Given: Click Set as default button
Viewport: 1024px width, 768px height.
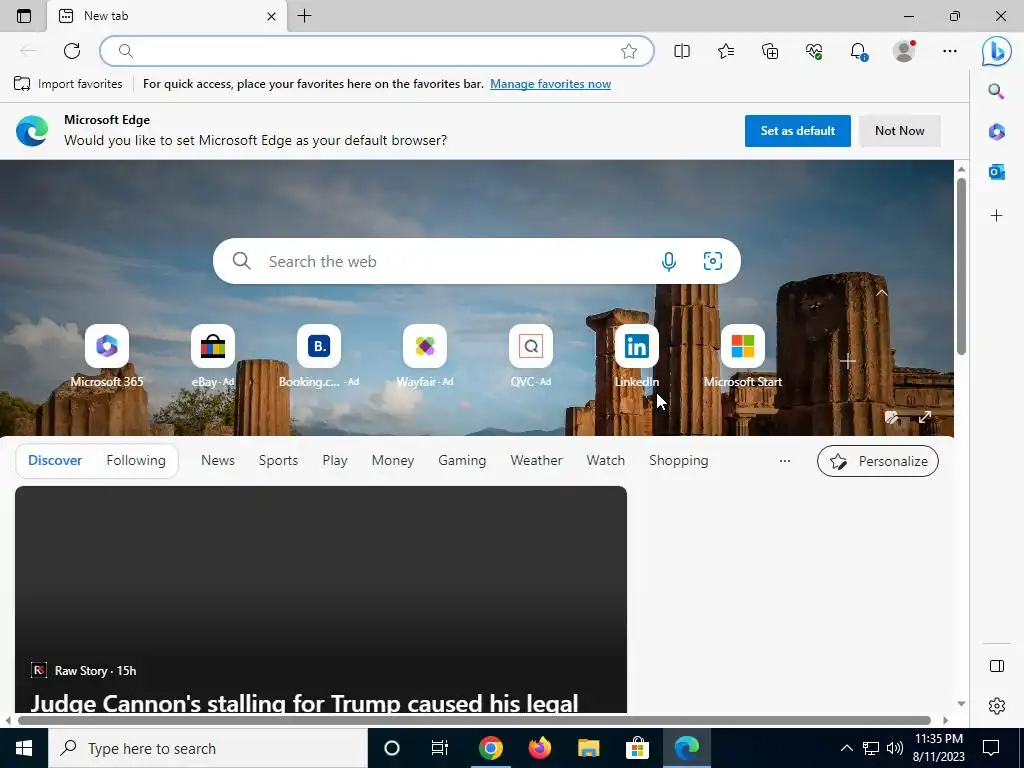Looking at the screenshot, I should tap(797, 131).
